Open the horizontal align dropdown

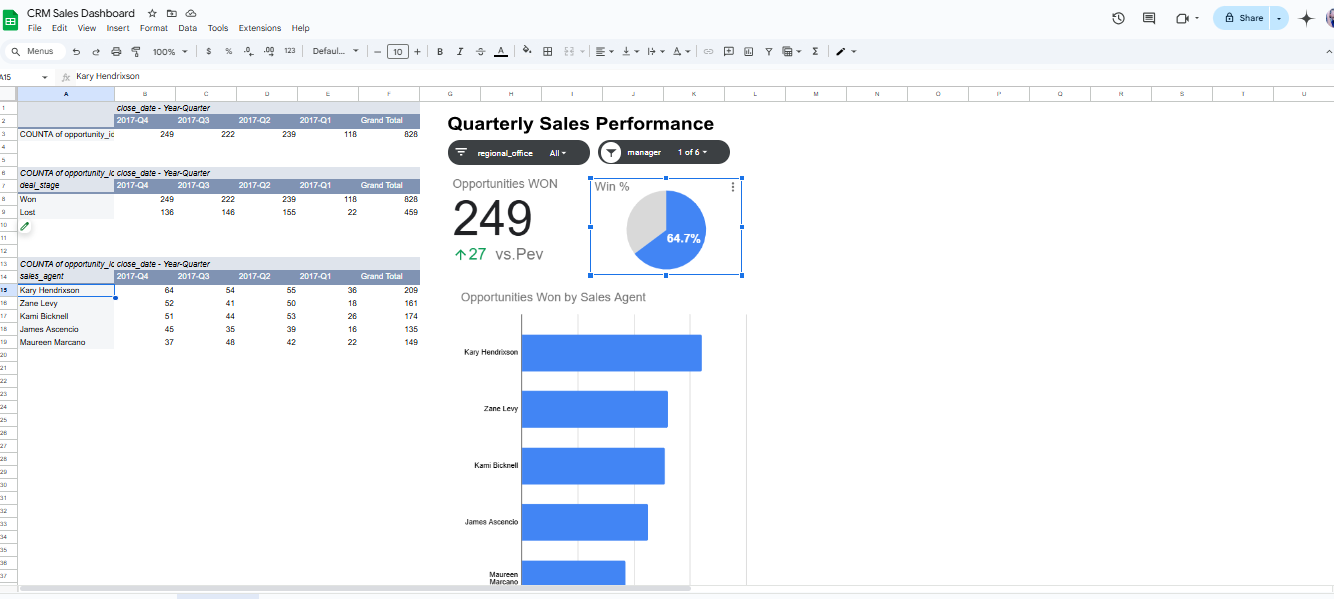click(x=604, y=51)
